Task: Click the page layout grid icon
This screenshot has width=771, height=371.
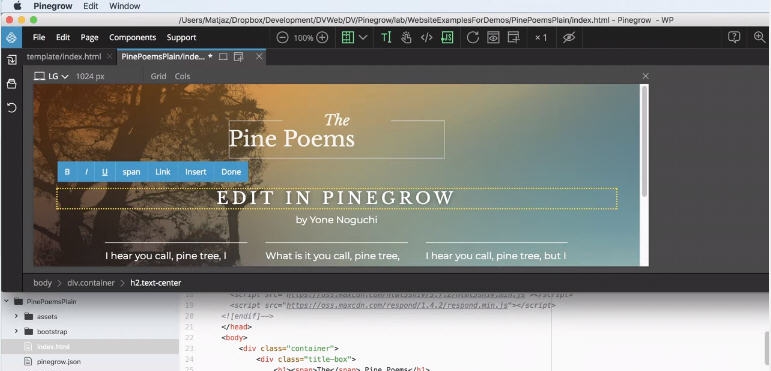Action: tap(348, 37)
